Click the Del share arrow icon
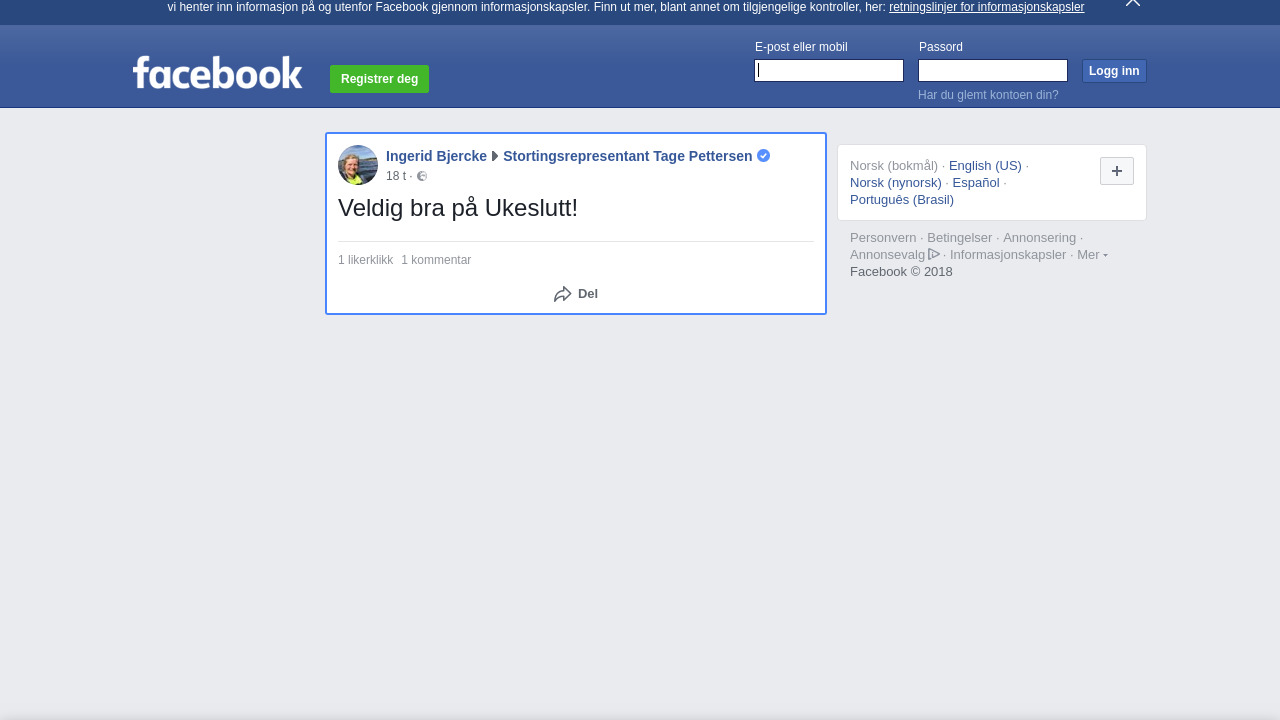Image resolution: width=1280 pixels, height=720 pixels. click(x=563, y=294)
